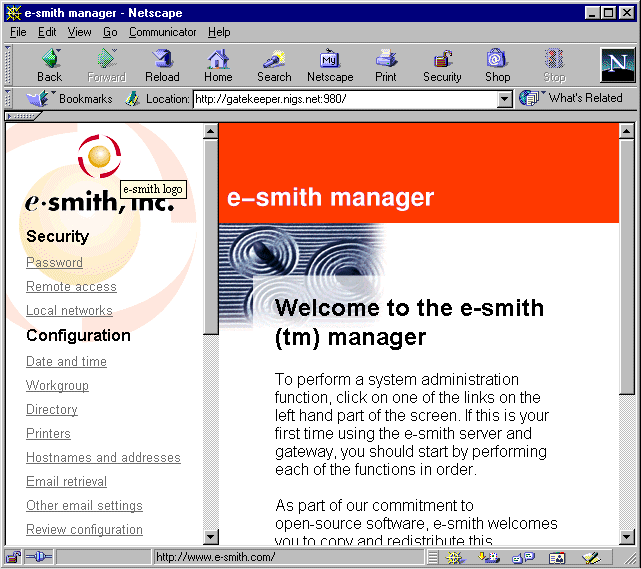The image size is (641, 569).
Task: Click the Security section heading
Action: [57, 236]
